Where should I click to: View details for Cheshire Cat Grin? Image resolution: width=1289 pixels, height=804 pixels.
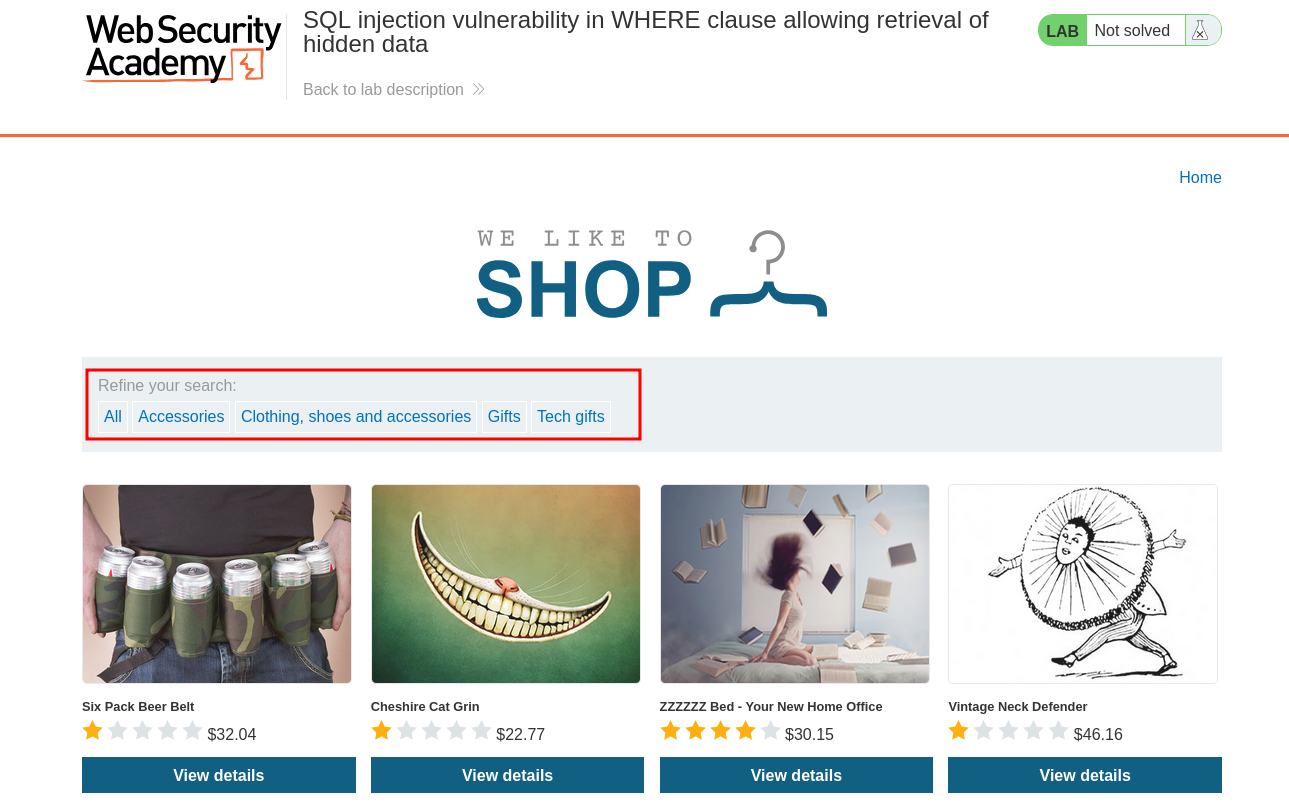click(x=507, y=775)
